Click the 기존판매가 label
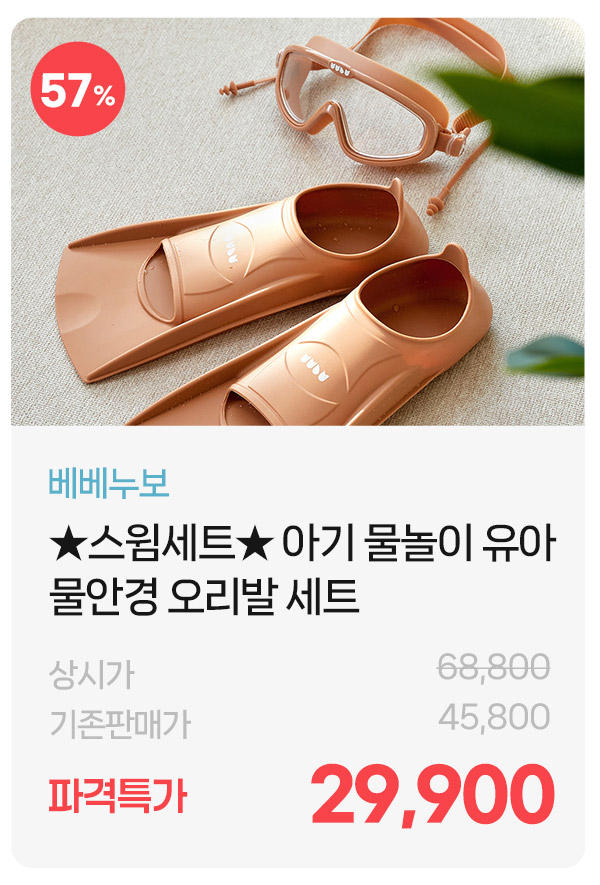600x885 pixels. coord(120,724)
